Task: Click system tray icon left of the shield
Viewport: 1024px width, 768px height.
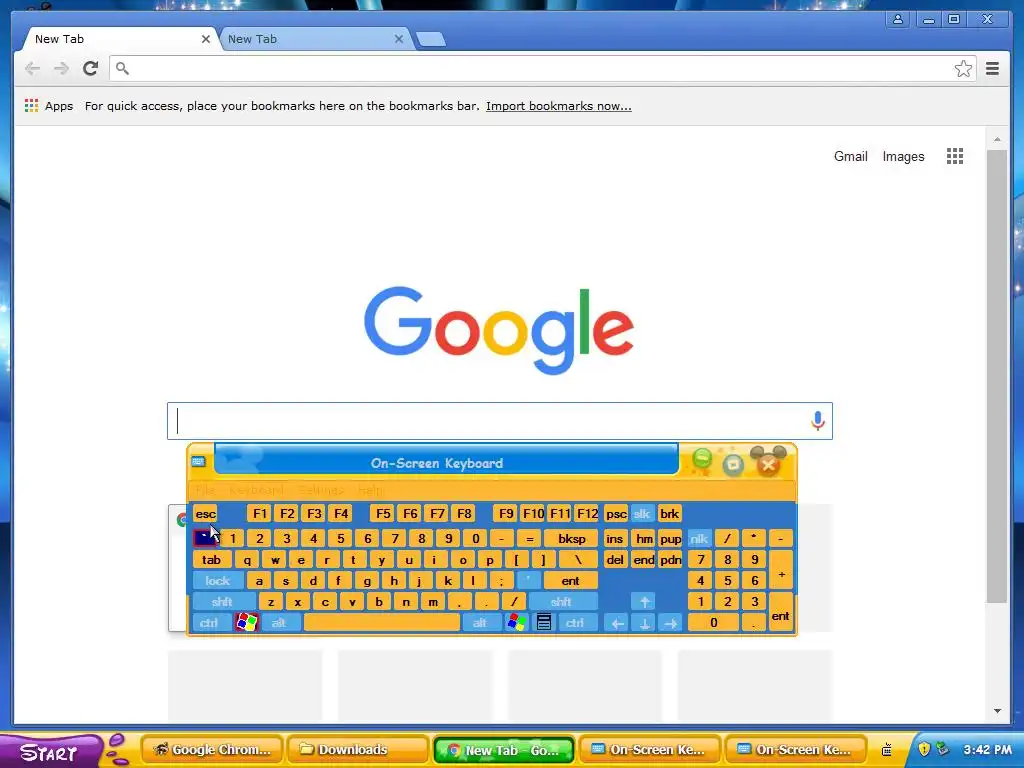Action: pos(887,749)
